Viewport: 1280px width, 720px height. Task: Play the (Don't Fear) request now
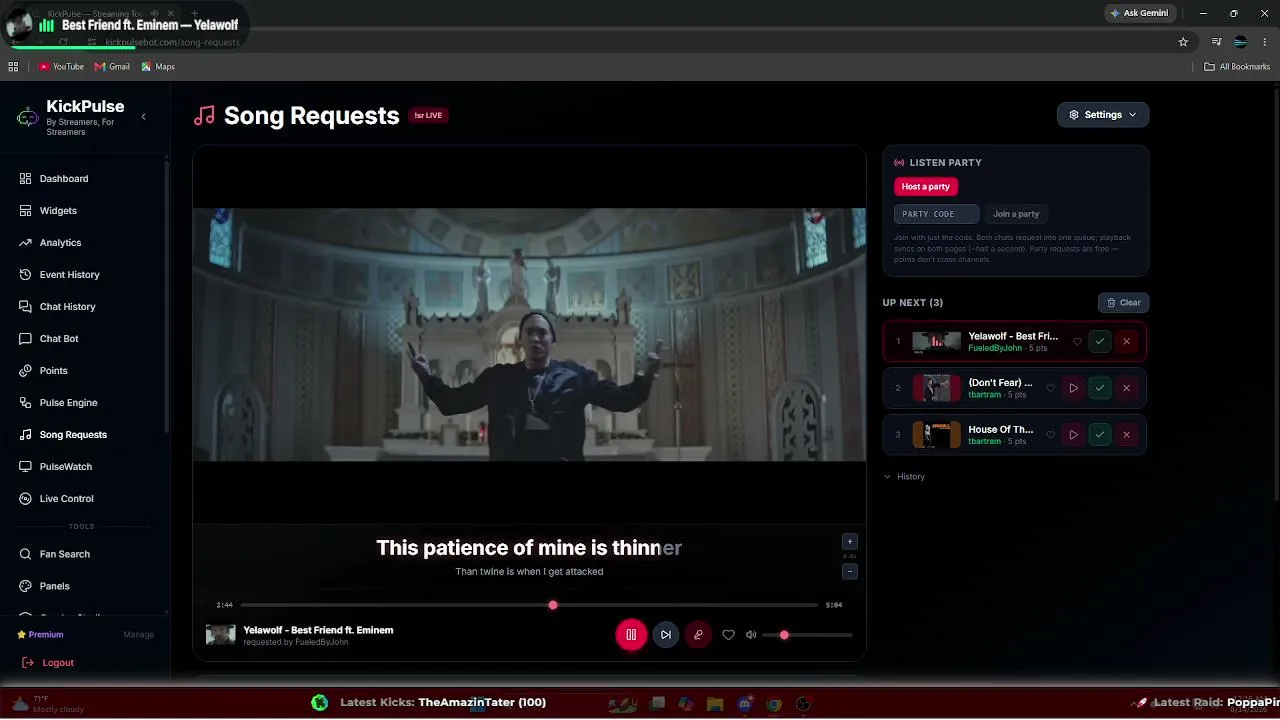coord(1073,388)
